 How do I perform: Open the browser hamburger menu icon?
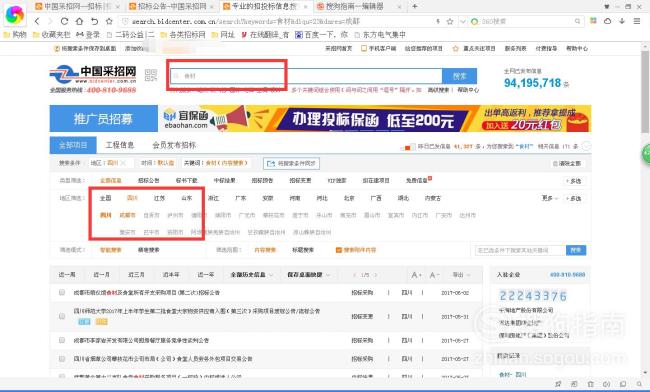(637, 21)
